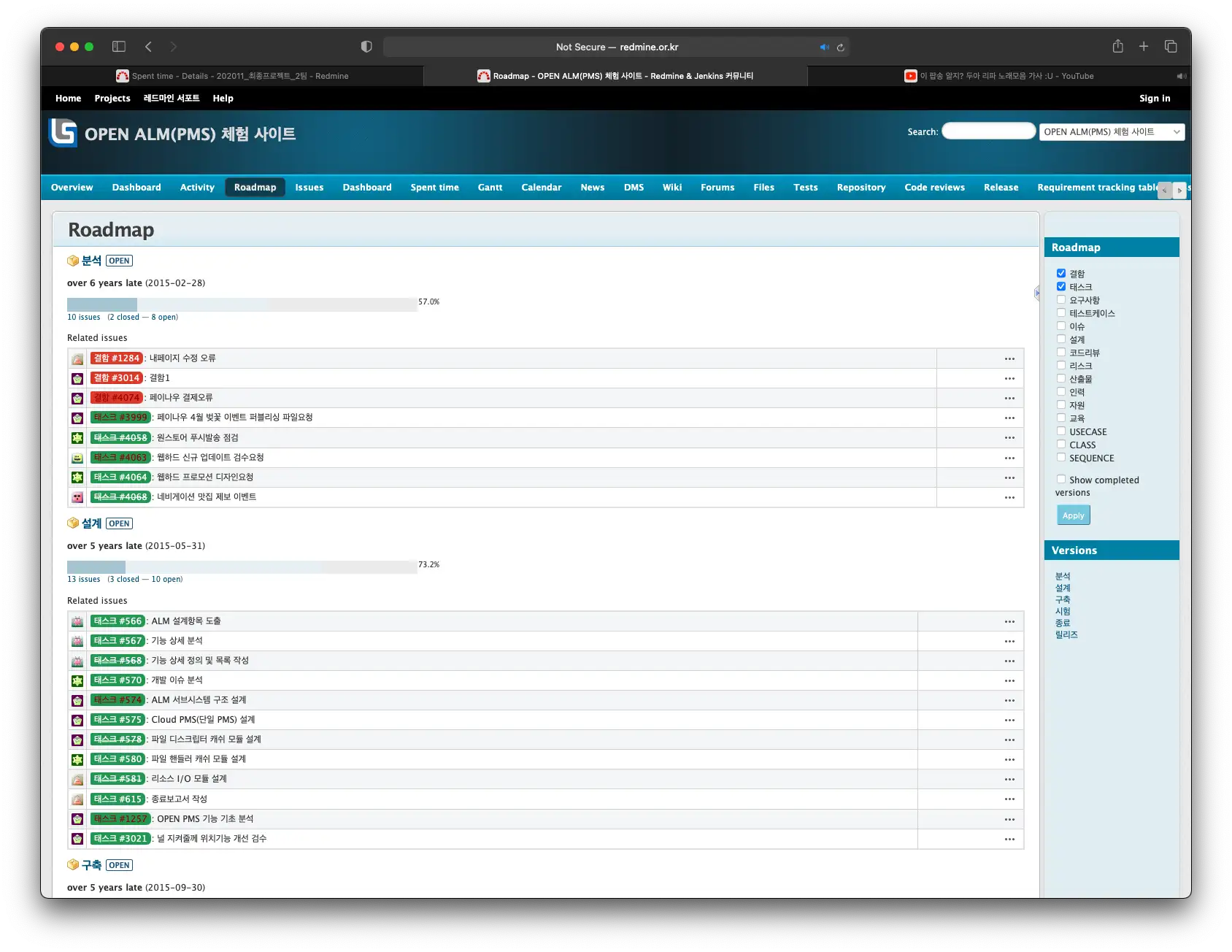Reload the page with the refresh icon

(840, 47)
